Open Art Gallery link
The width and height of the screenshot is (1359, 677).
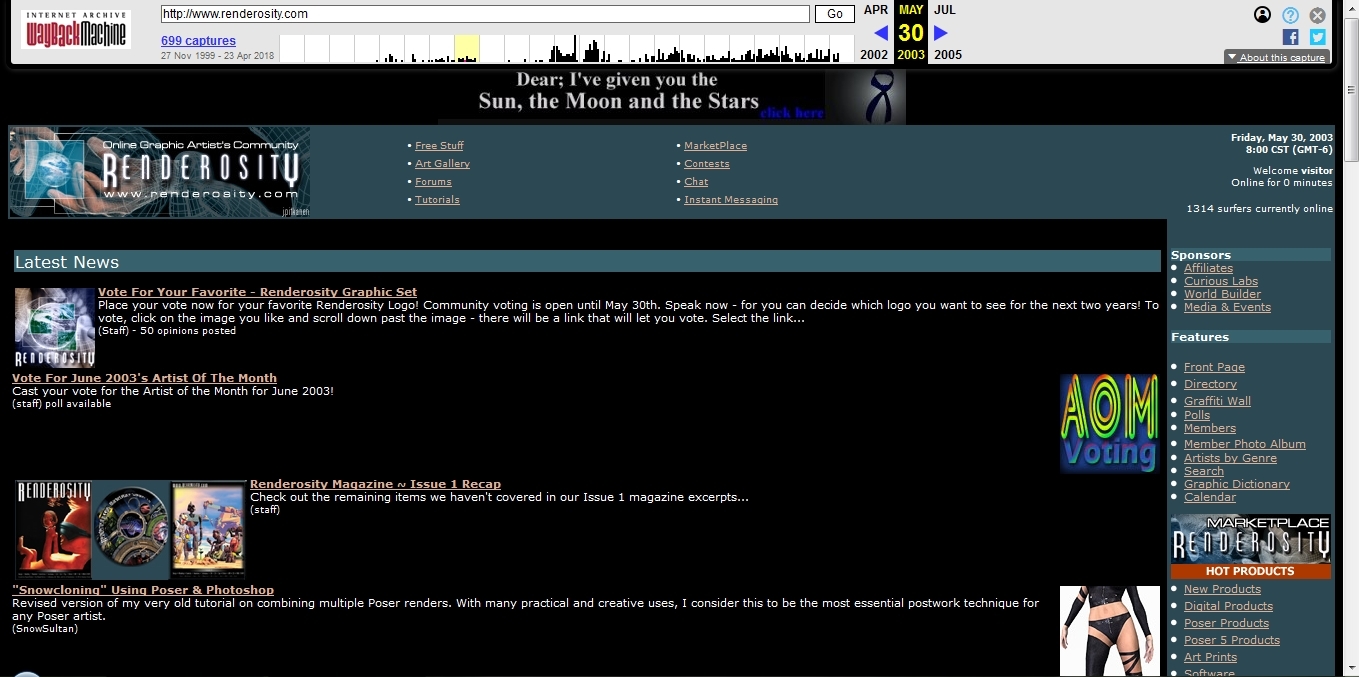tap(442, 164)
